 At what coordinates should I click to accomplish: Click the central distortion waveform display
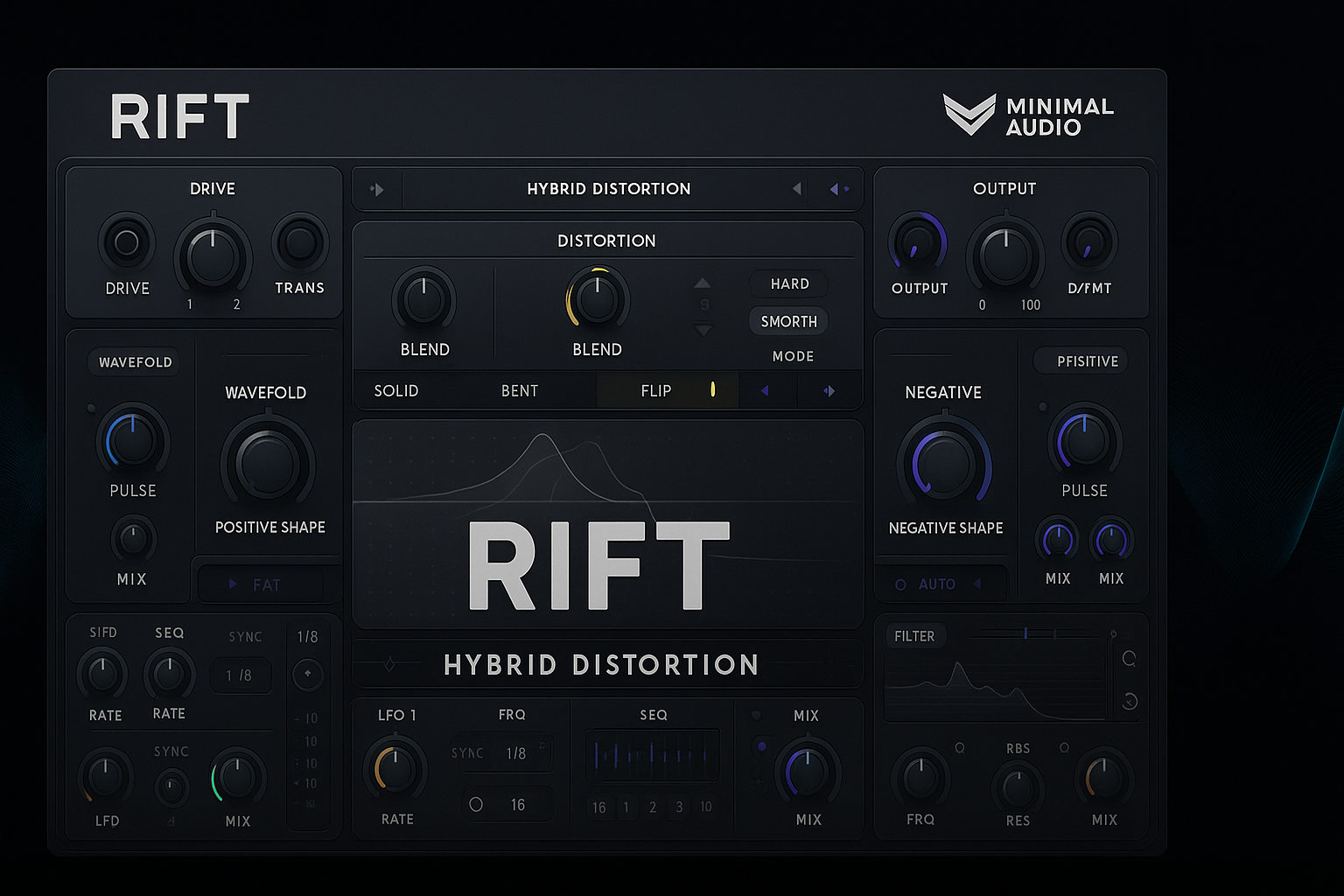(608, 524)
